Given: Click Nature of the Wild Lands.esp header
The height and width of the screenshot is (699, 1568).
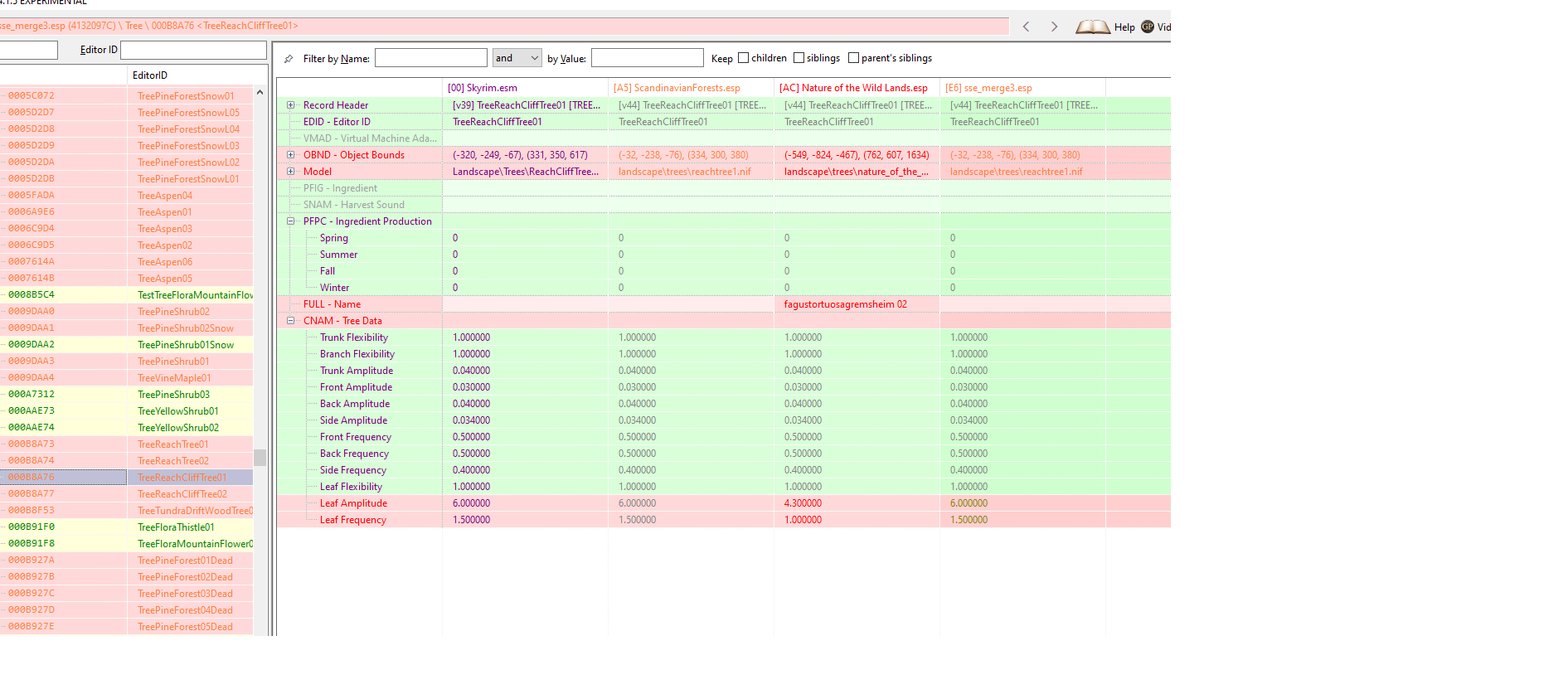Looking at the screenshot, I should (857, 88).
